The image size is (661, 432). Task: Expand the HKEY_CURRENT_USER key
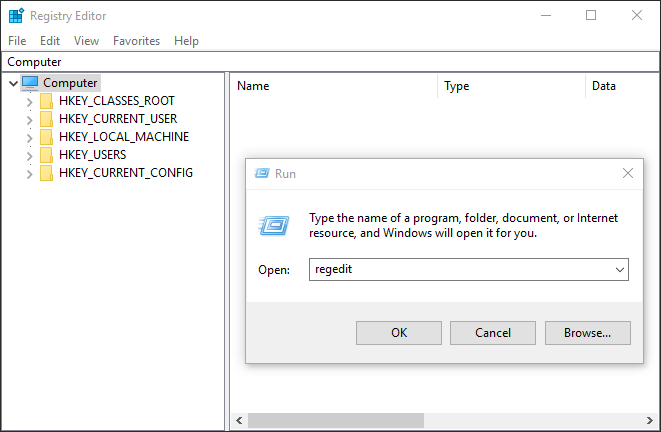click(30, 120)
